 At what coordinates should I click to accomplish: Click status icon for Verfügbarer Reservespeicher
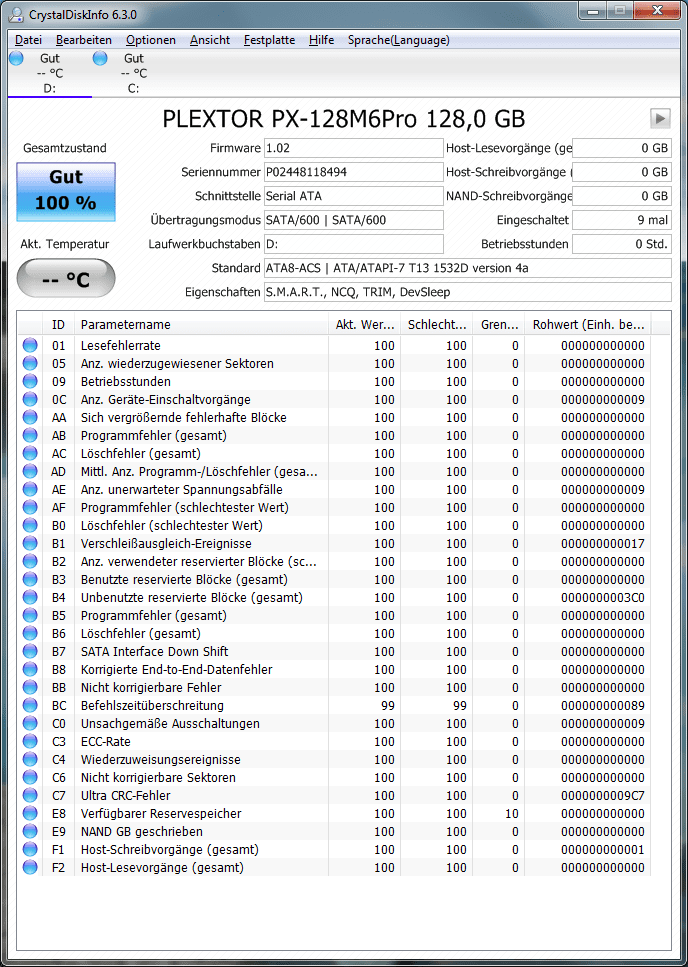pyautogui.click(x=30, y=813)
